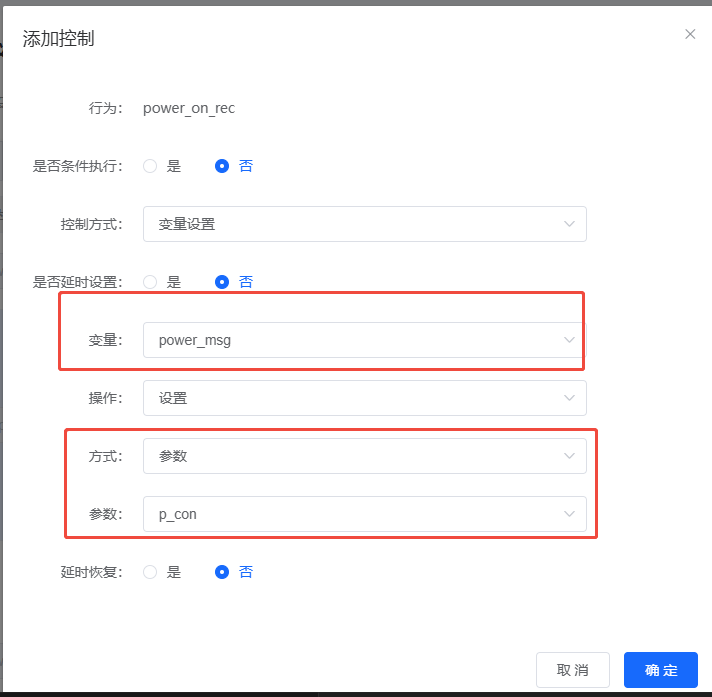Click the 取消 button
Image resolution: width=712 pixels, height=697 pixels.
pyautogui.click(x=573, y=670)
